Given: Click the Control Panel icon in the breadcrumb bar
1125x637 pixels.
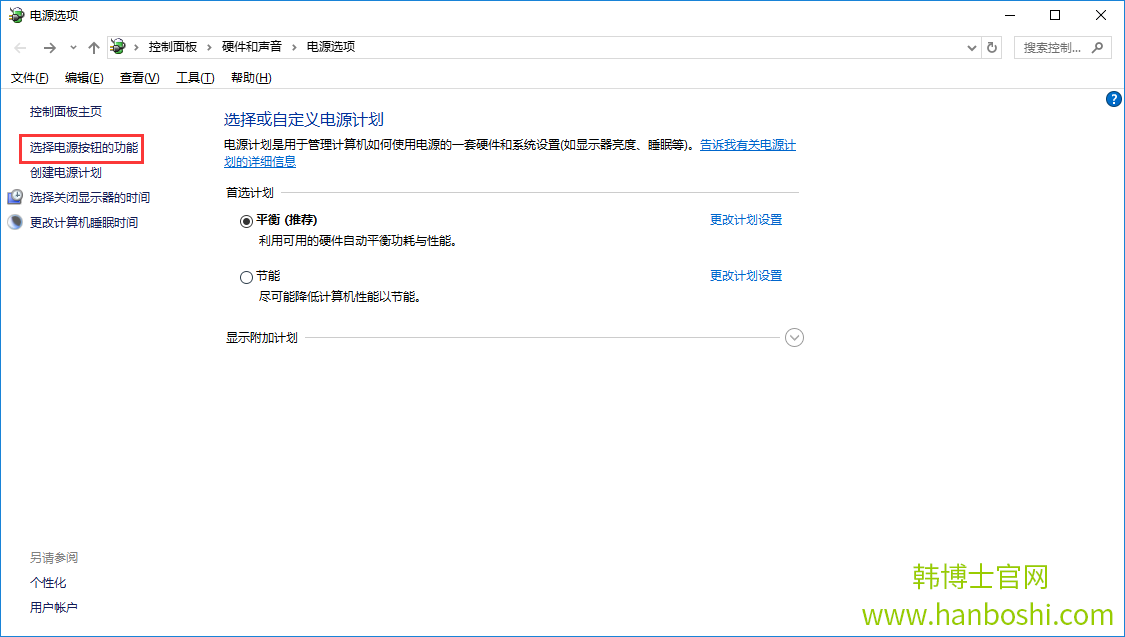Looking at the screenshot, I should point(117,46).
